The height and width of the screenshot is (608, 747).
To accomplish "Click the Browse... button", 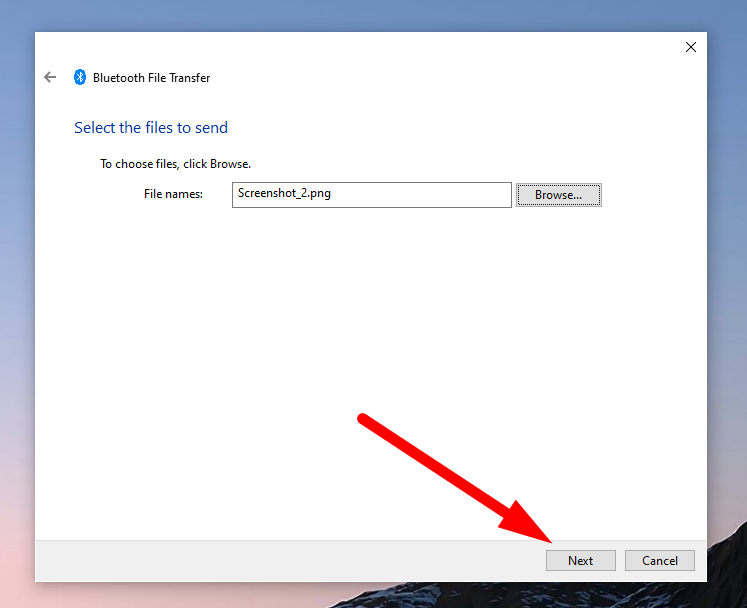I will 558,195.
